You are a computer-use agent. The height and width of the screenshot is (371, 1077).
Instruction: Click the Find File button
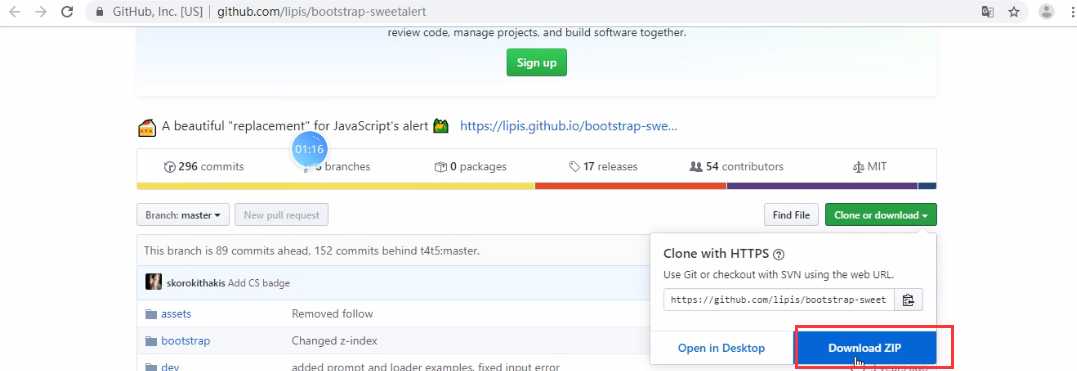791,215
